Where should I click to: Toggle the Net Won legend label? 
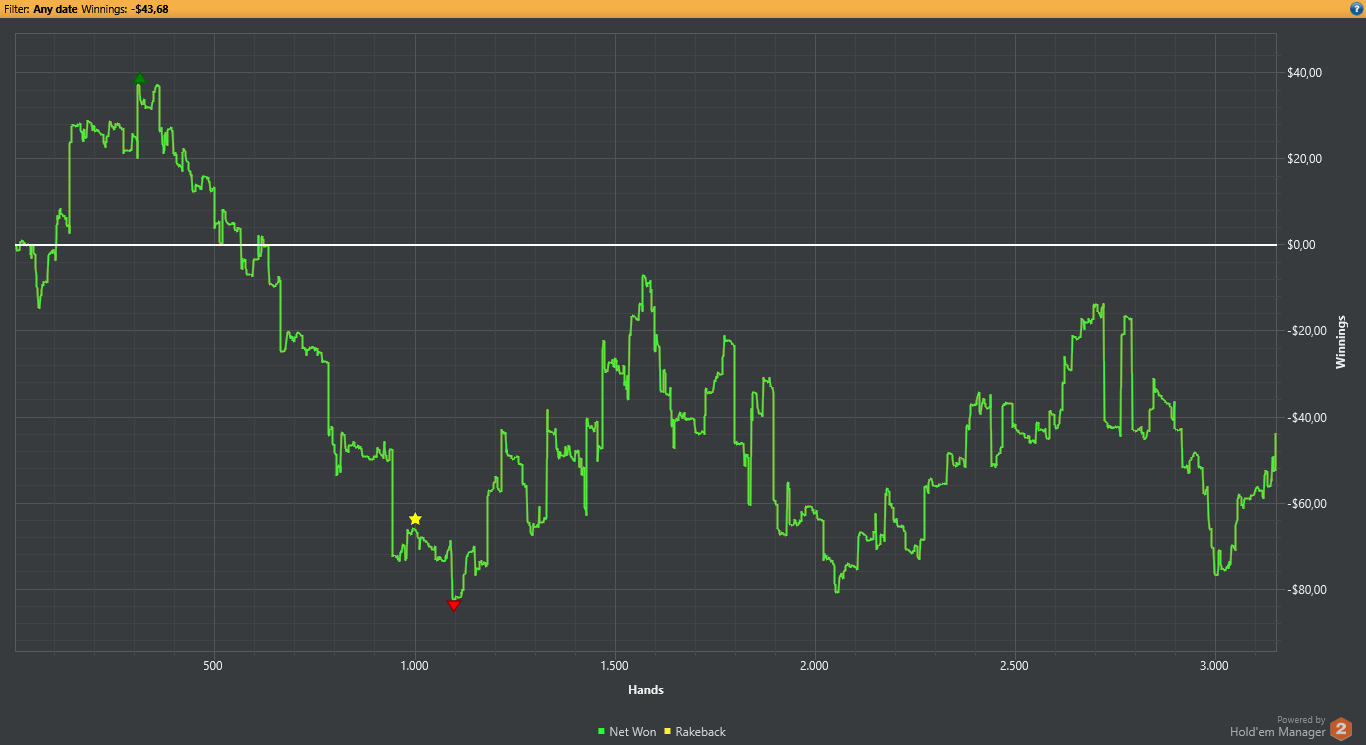633,732
